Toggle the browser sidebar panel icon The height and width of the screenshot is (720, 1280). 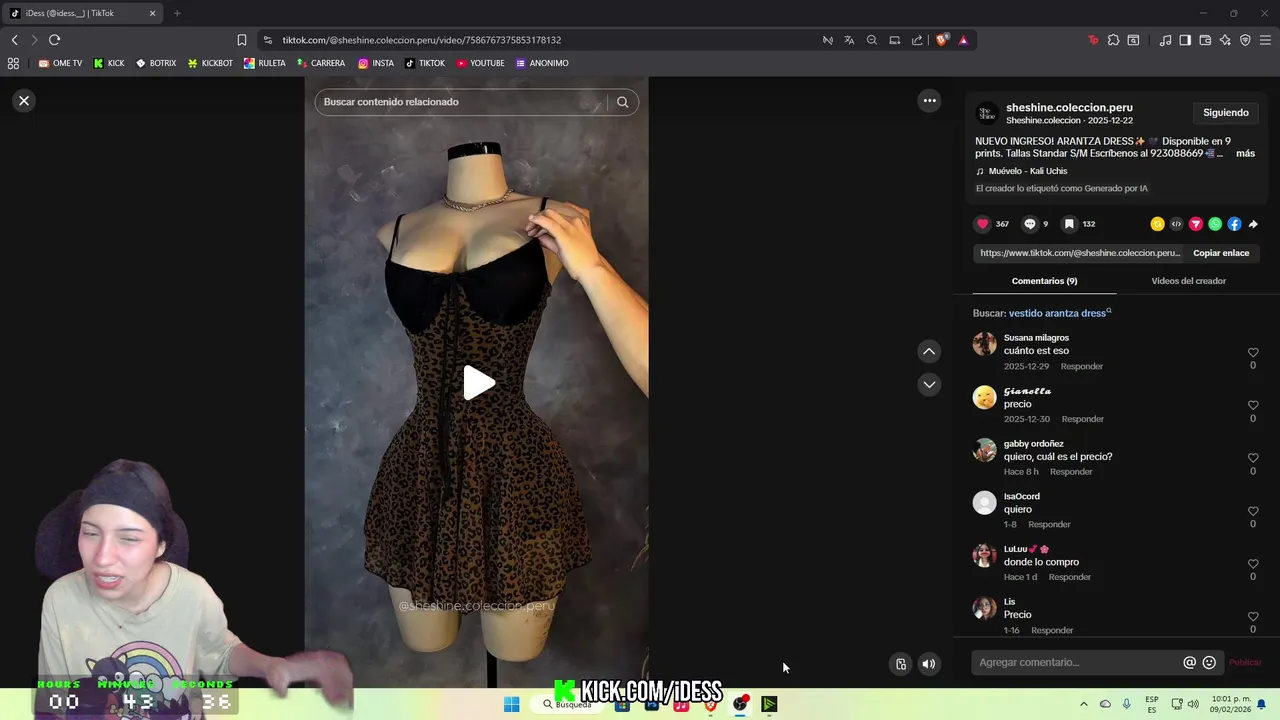1185,40
